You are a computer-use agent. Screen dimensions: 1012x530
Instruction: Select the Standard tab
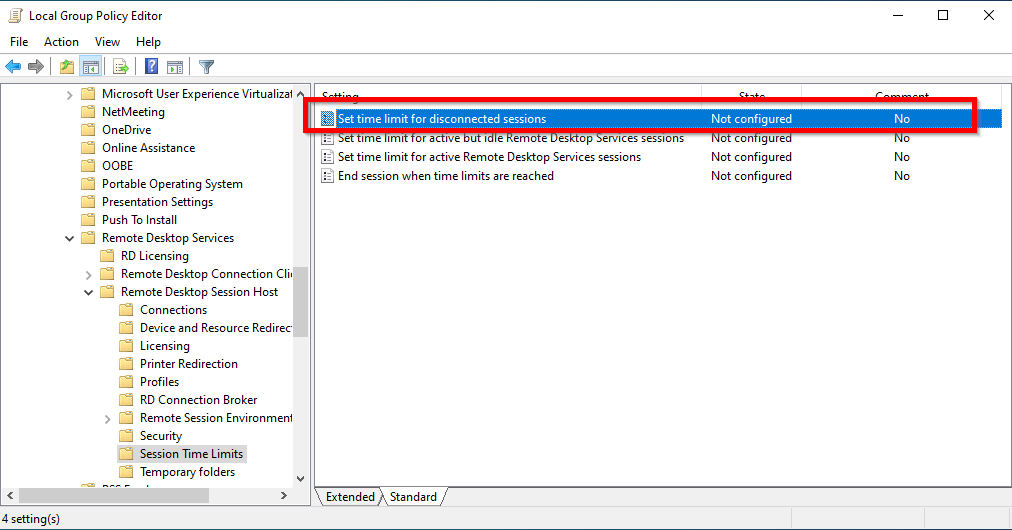tap(413, 497)
